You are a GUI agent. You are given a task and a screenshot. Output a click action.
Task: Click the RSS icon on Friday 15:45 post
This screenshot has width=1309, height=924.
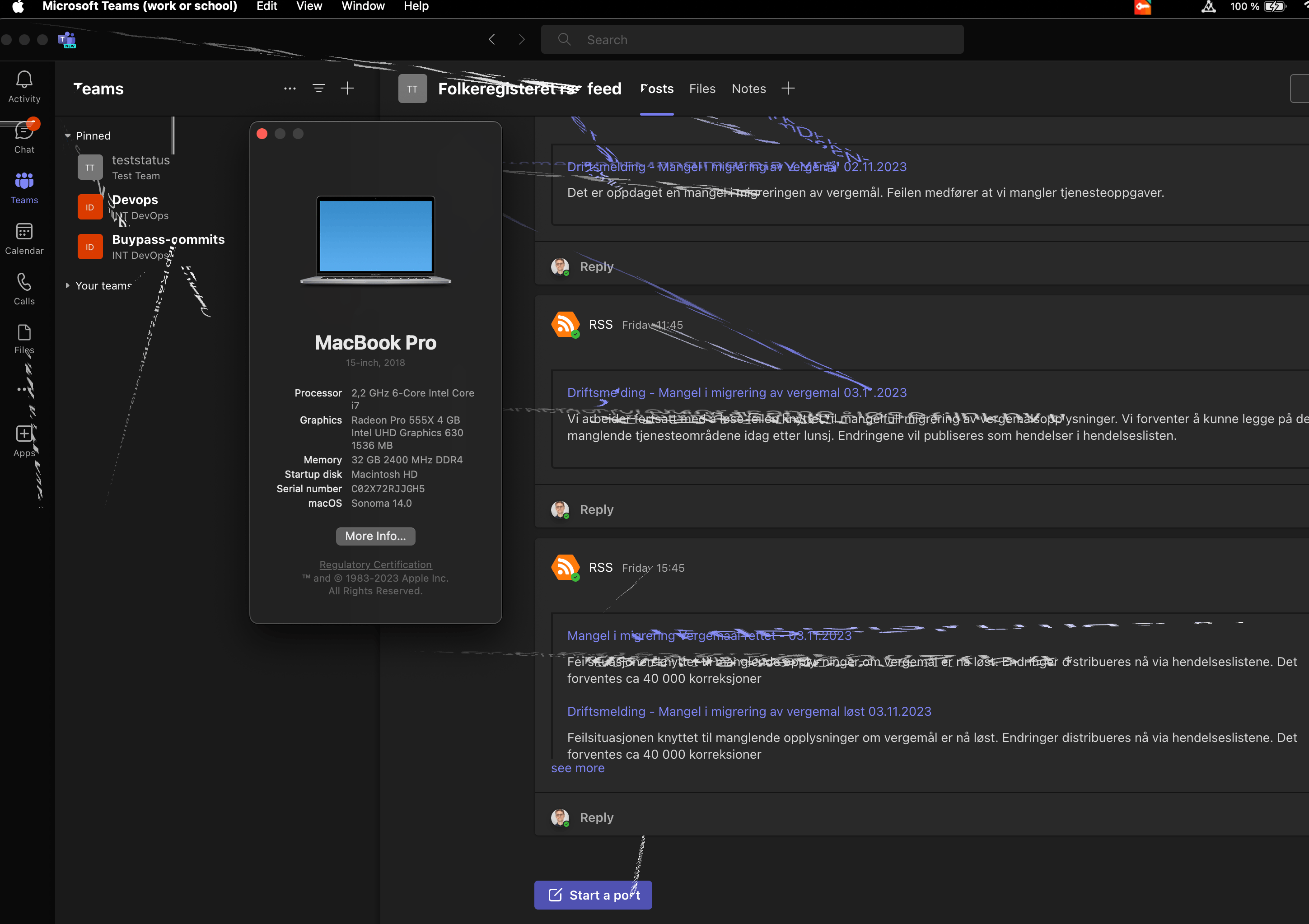(x=565, y=567)
